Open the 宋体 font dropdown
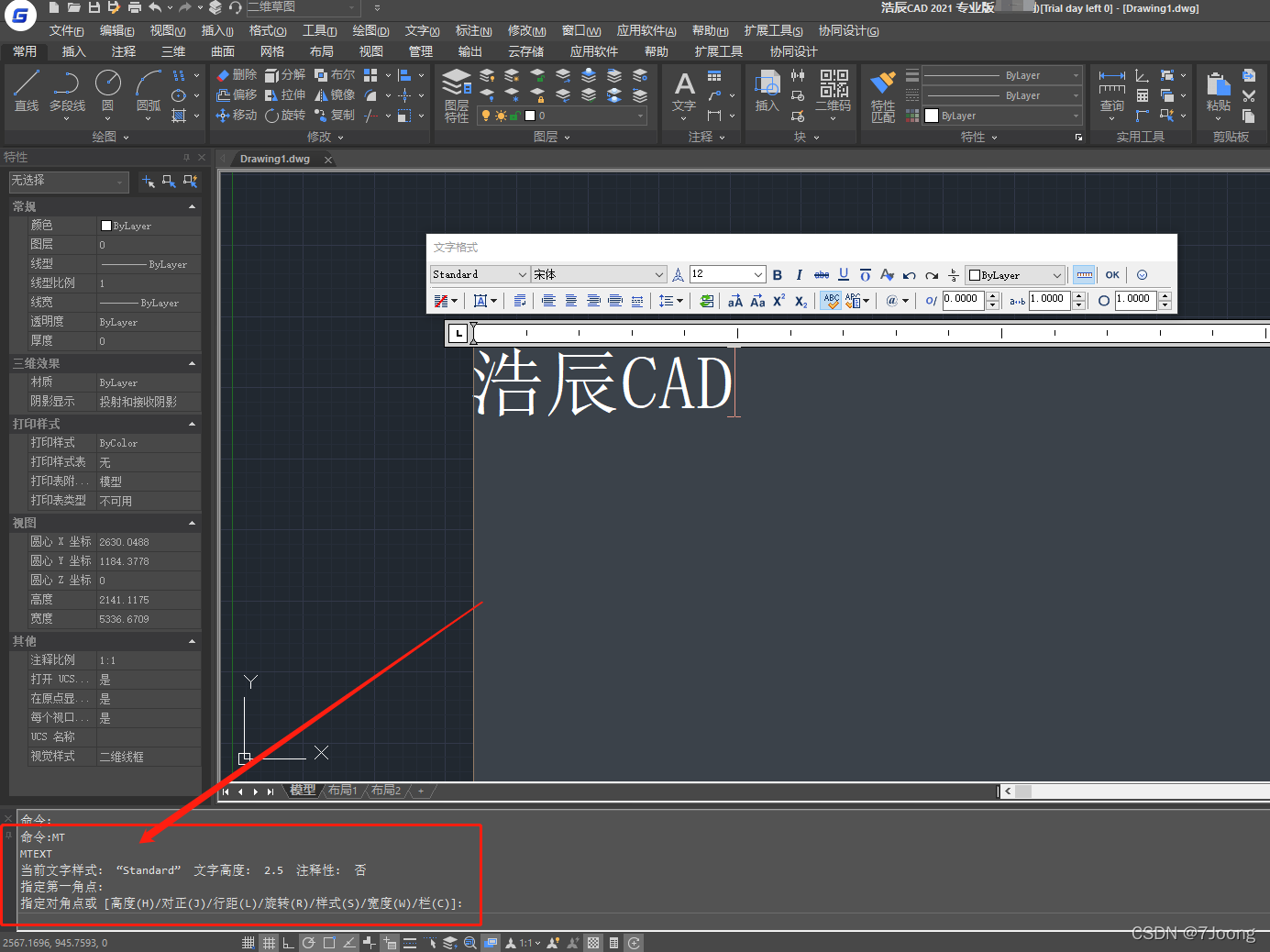The image size is (1270, 952). pos(659,274)
